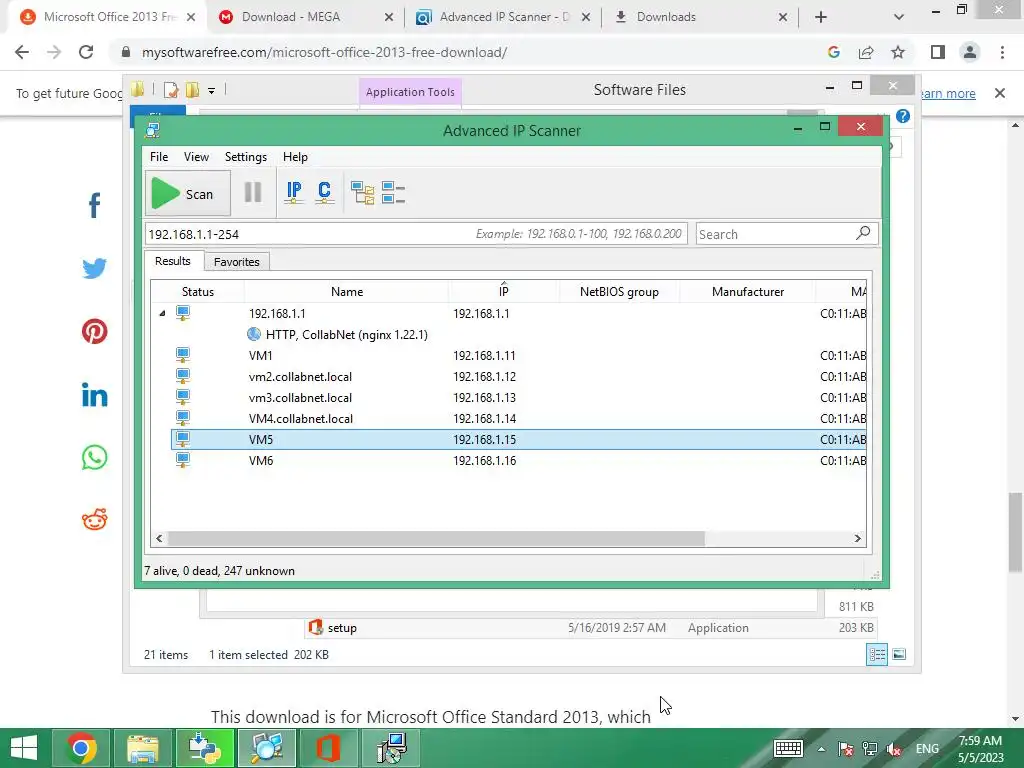Click the browser address bar URL

click(x=324, y=52)
